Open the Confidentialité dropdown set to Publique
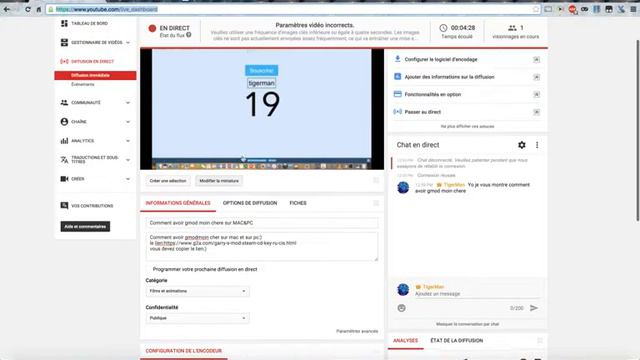Screen dimensions: 640x360 click(198, 318)
